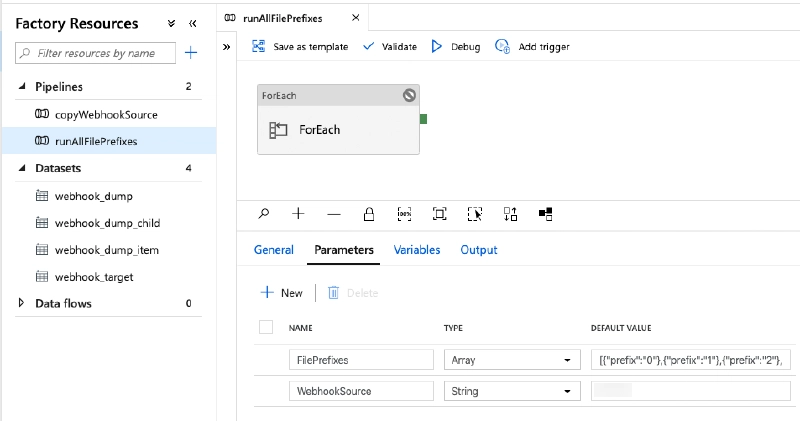Click the Save as template icon
Viewport: 800px width, 421px height.
point(259,46)
